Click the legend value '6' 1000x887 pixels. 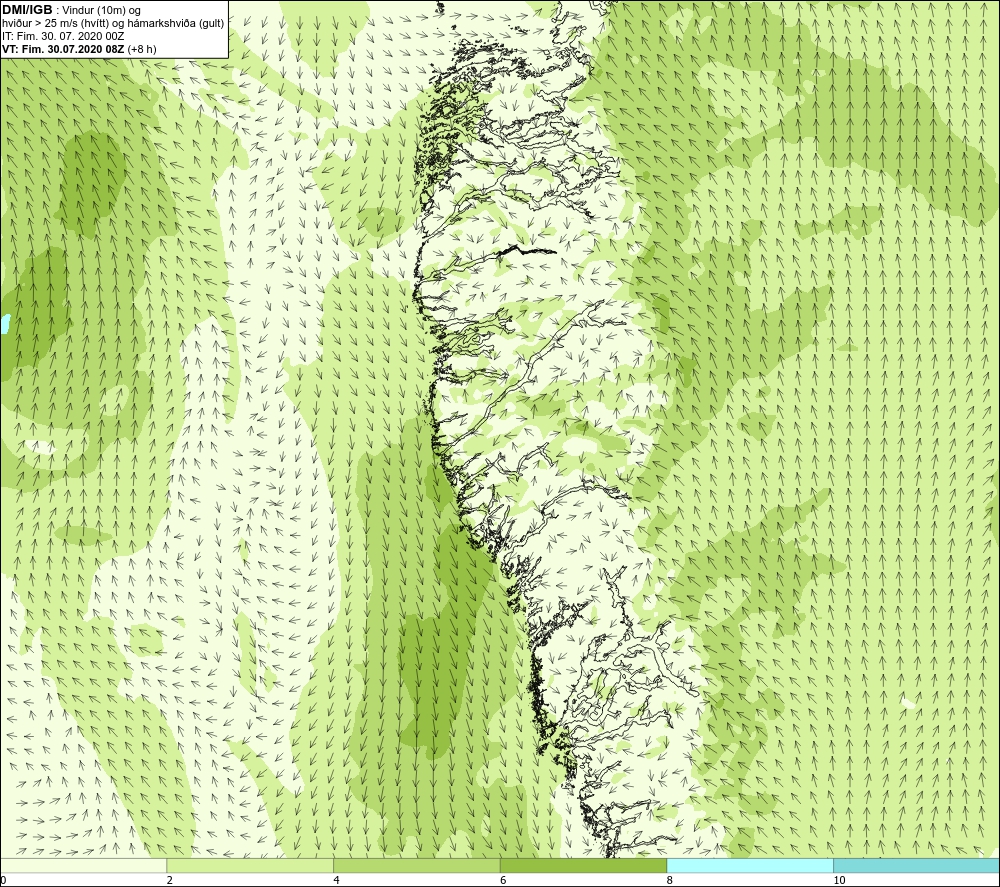[503, 880]
